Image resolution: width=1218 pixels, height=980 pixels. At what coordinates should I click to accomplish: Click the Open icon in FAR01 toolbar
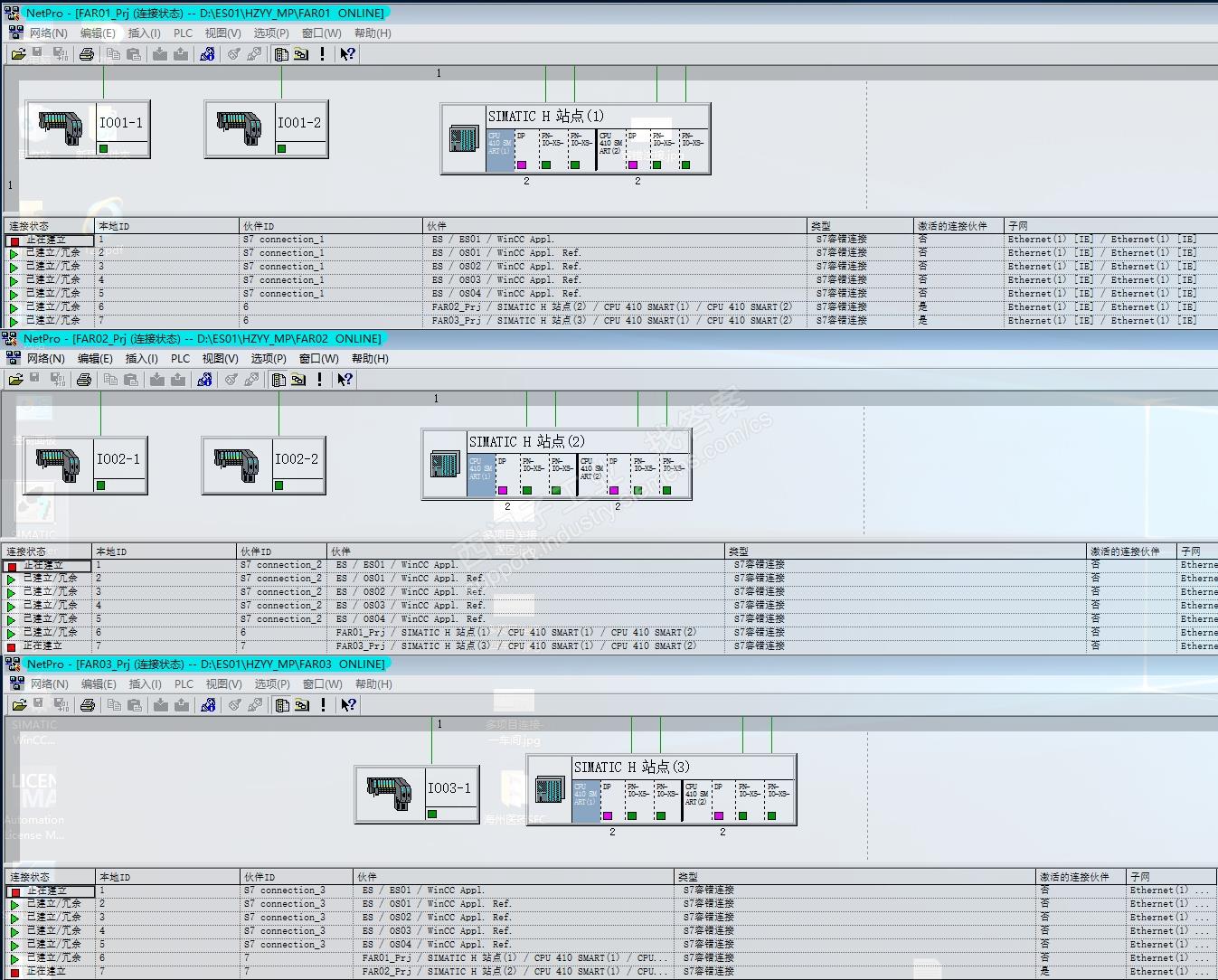pyautogui.click(x=18, y=54)
